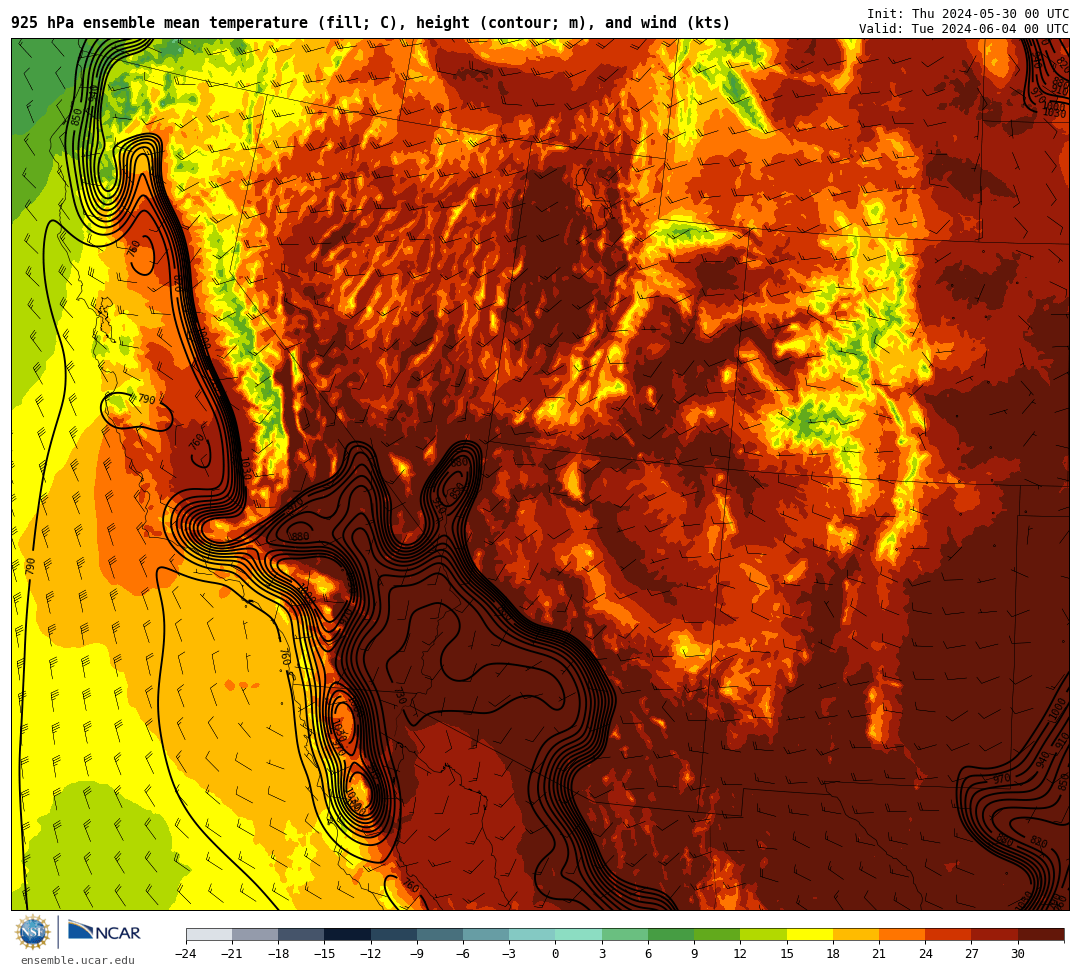This screenshot has height=973, width=1080.
Task: Click the colorbar tick label '6'
Action: [x=648, y=954]
